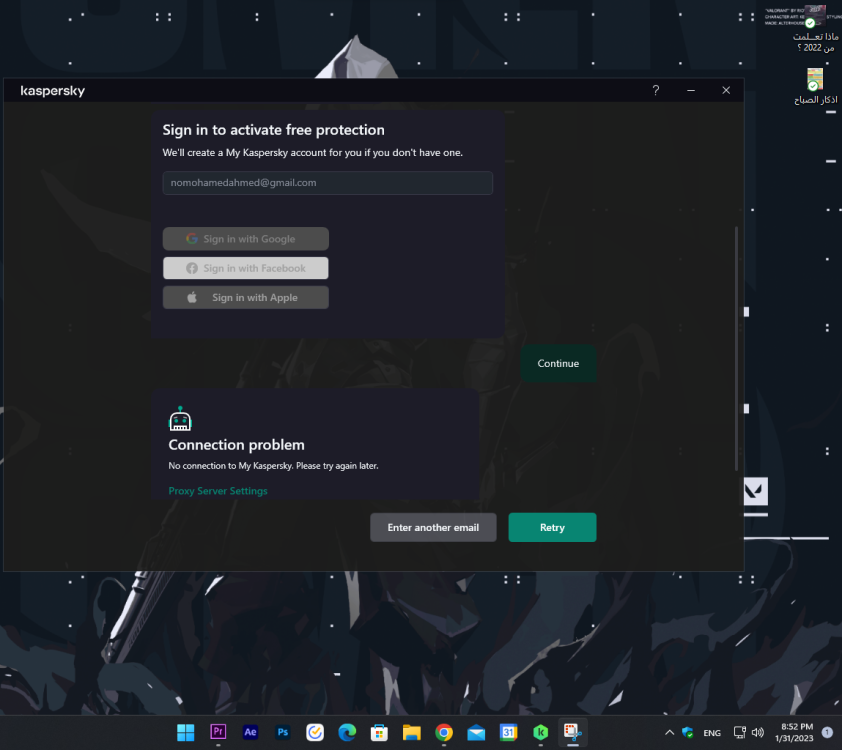Open File Explorer from taskbar
Viewport: 842px width, 750px height.
pos(412,732)
